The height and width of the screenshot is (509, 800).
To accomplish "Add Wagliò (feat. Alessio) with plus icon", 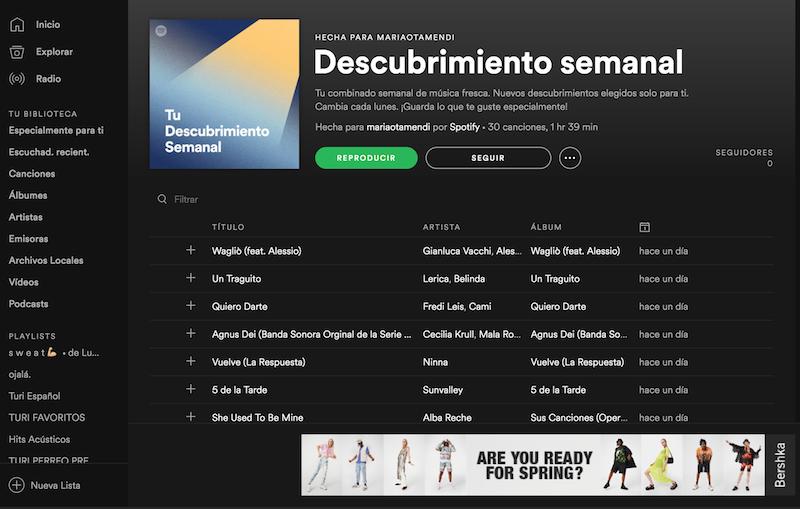I will click(x=191, y=250).
